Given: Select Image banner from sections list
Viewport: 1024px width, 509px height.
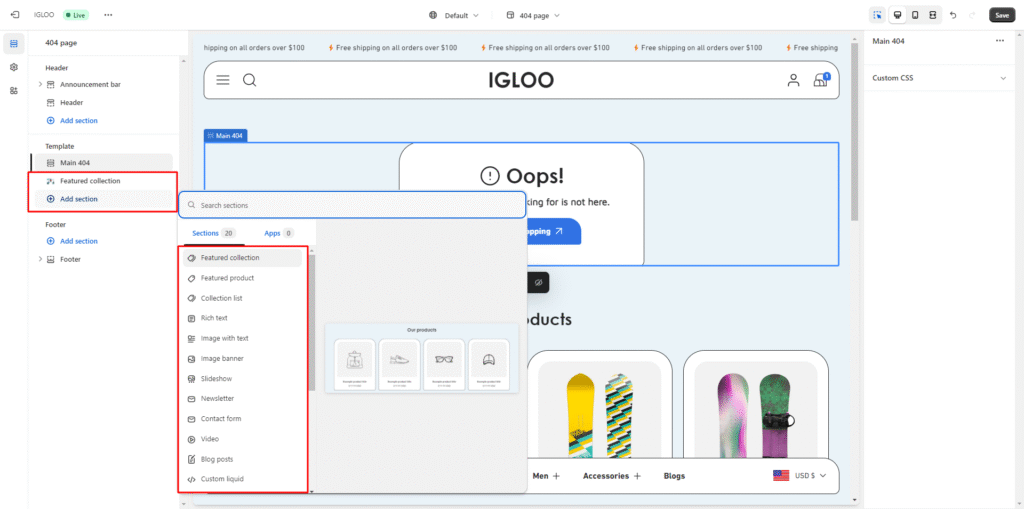Looking at the screenshot, I should [222, 359].
